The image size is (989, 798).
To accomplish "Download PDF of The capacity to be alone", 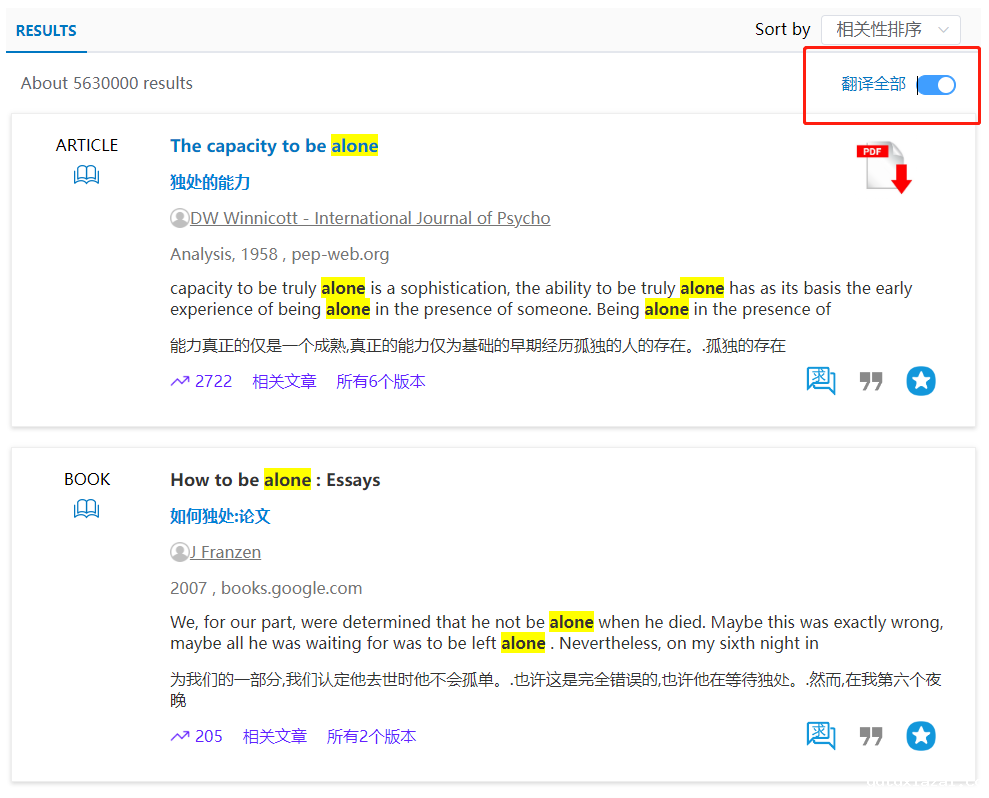I will click(x=884, y=167).
